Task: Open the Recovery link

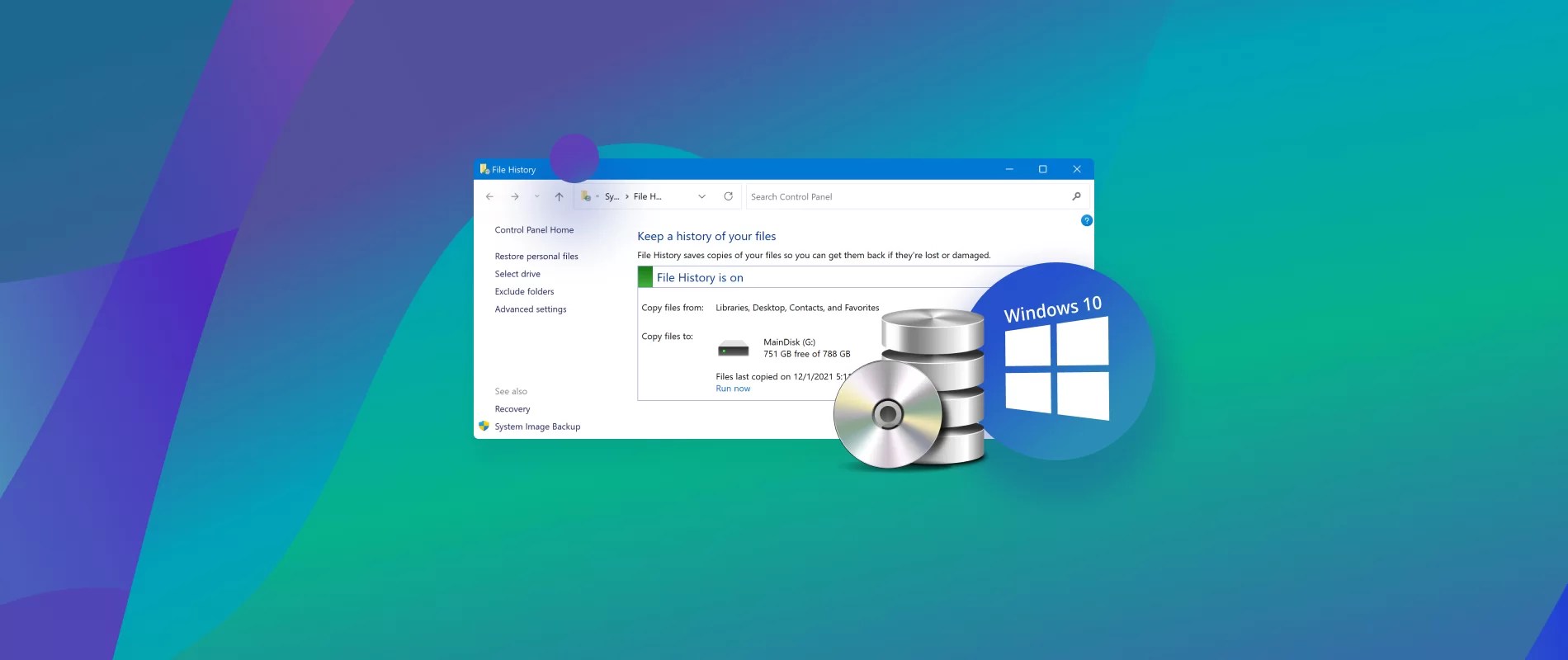Action: click(512, 409)
